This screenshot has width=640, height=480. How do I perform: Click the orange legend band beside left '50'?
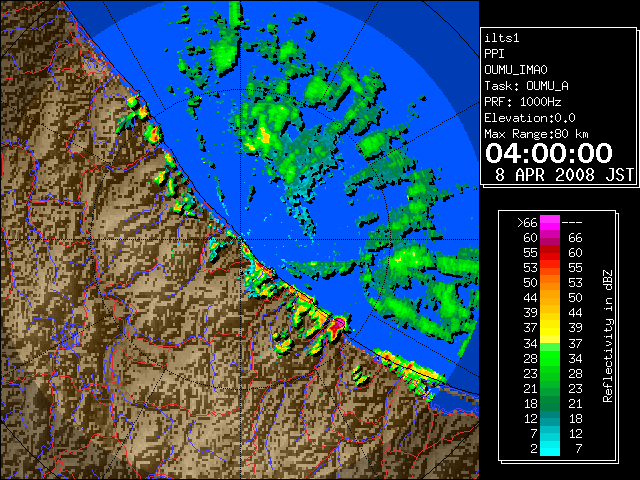[550, 283]
